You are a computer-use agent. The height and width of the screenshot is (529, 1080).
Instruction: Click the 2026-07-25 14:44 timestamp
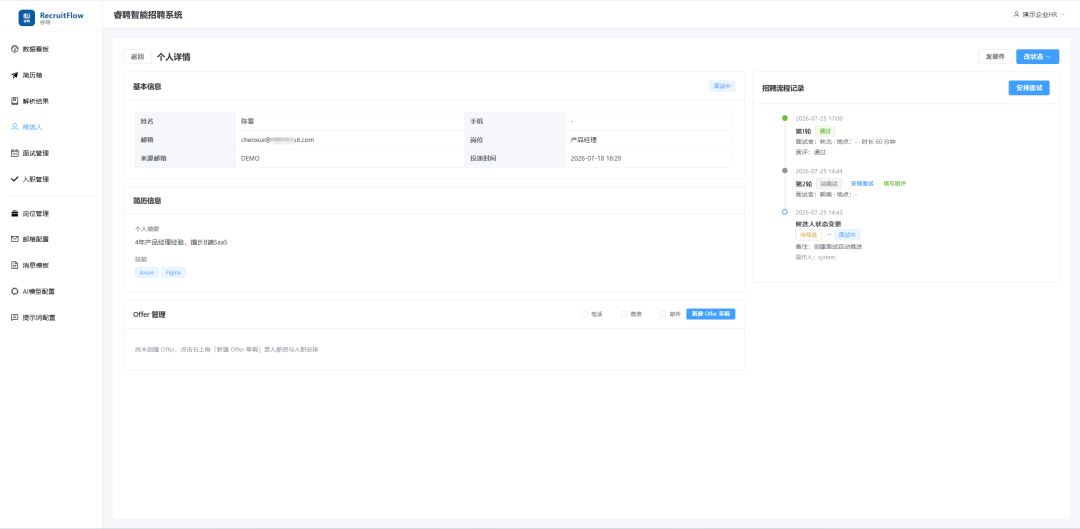819,171
